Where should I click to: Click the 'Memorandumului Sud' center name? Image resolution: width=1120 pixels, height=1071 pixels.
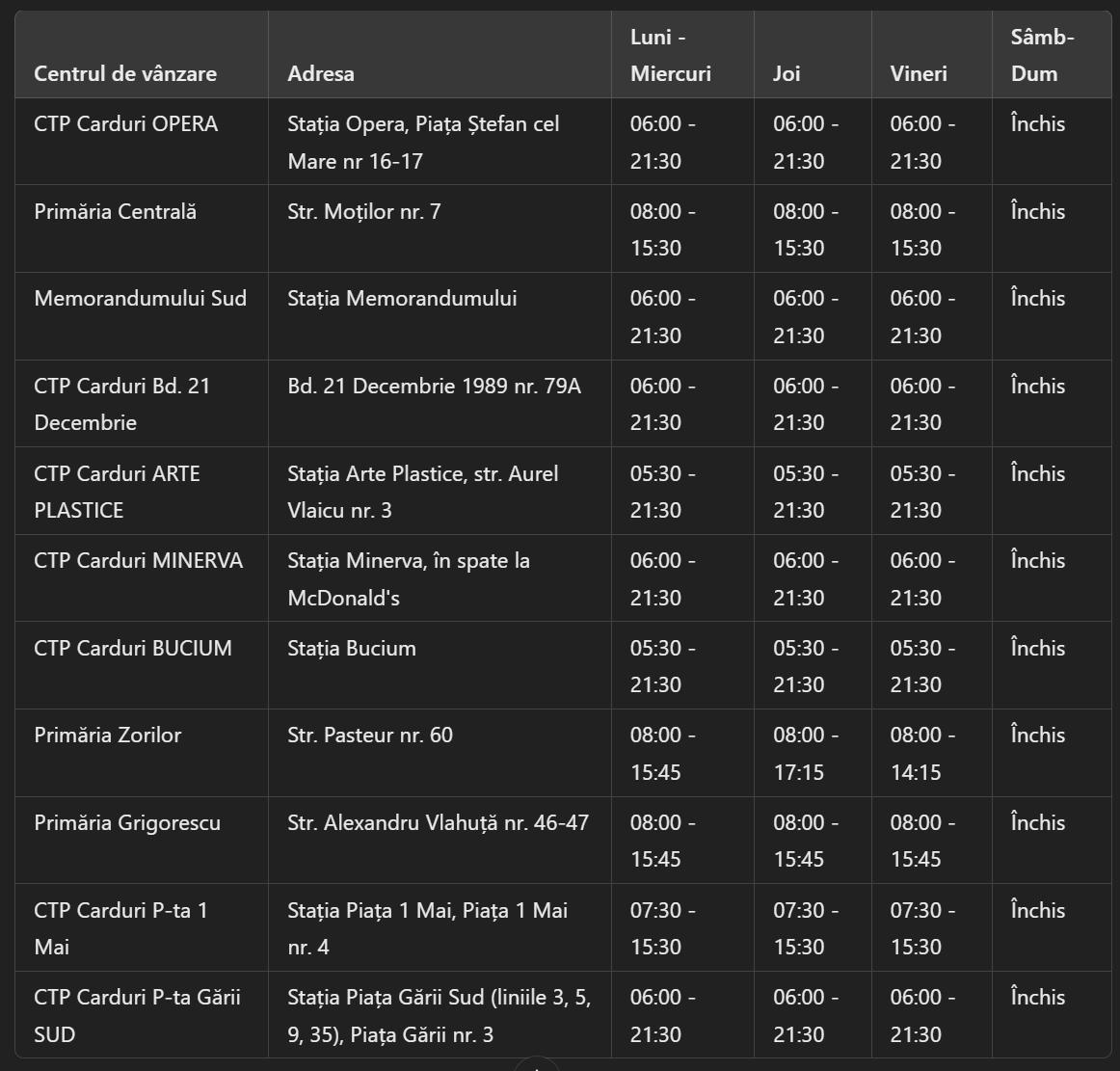141,299
